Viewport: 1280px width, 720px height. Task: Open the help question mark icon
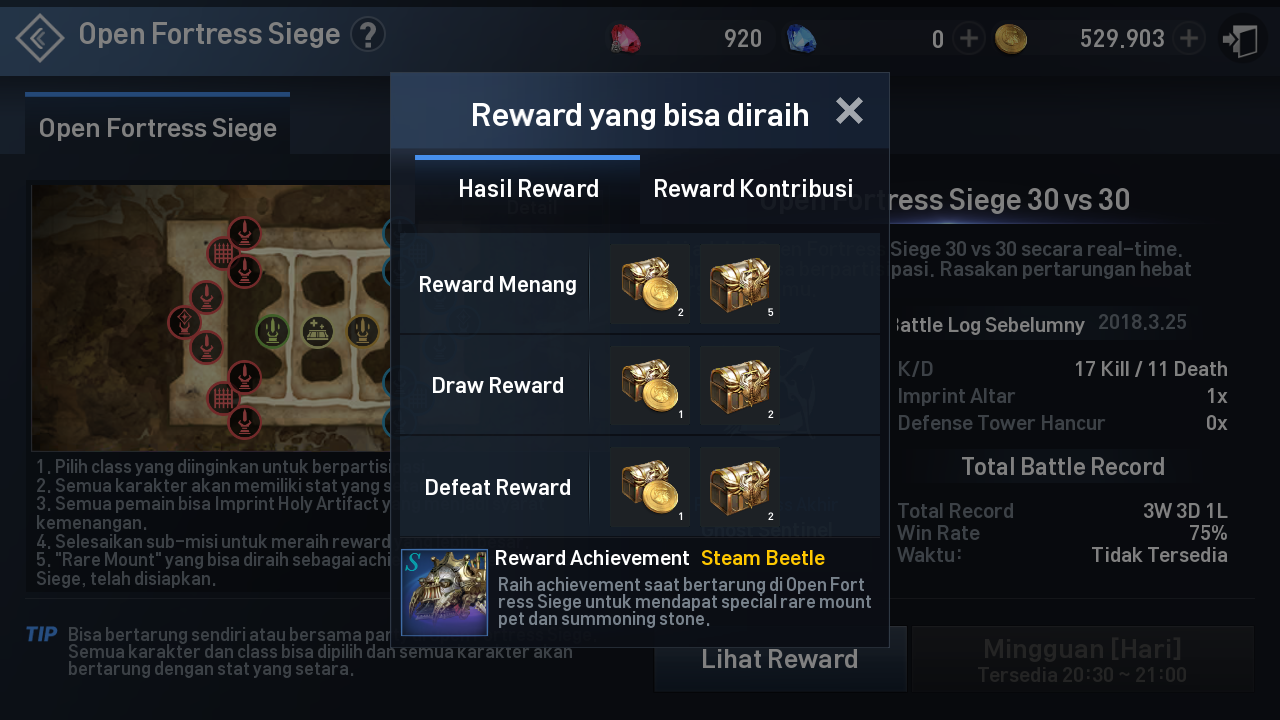[x=368, y=35]
